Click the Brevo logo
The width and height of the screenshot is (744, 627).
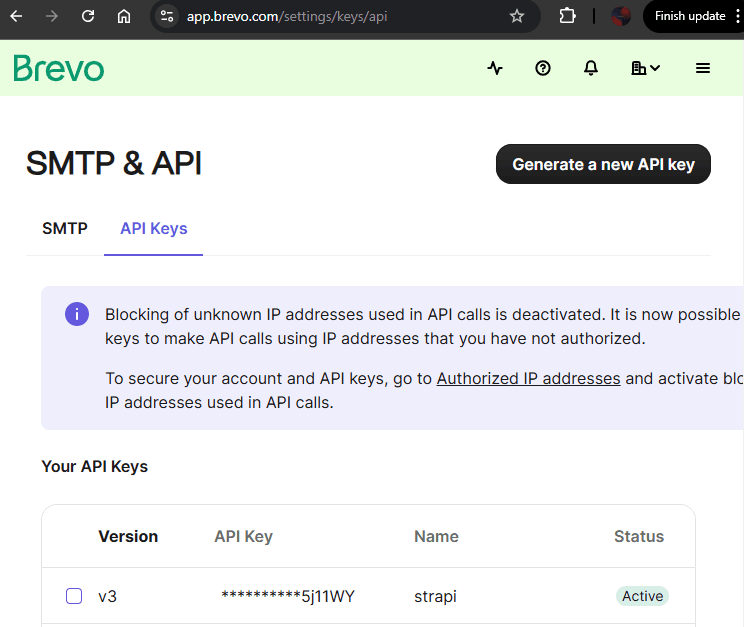58,68
